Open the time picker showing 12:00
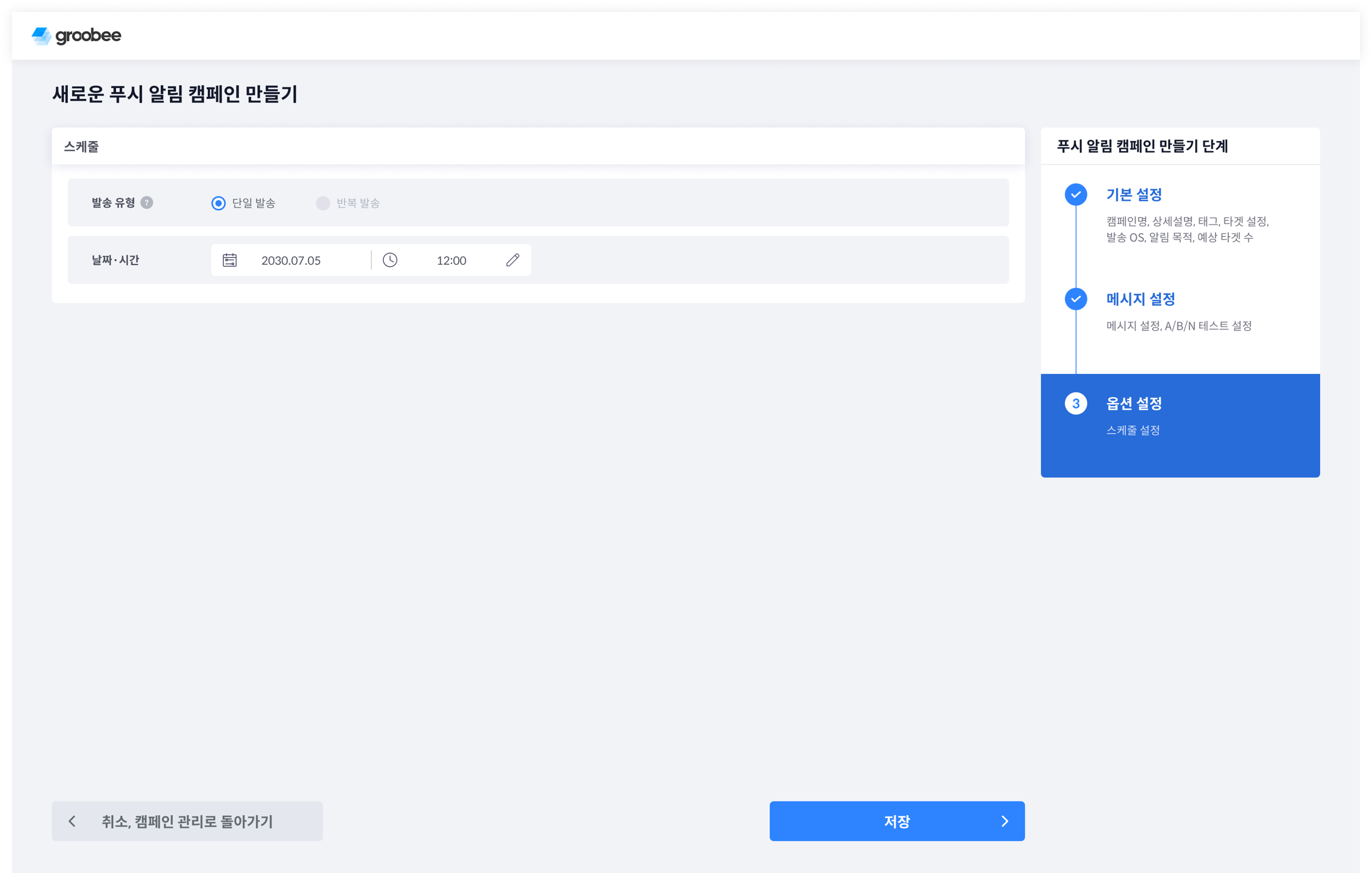The image size is (1372, 873). coord(451,260)
